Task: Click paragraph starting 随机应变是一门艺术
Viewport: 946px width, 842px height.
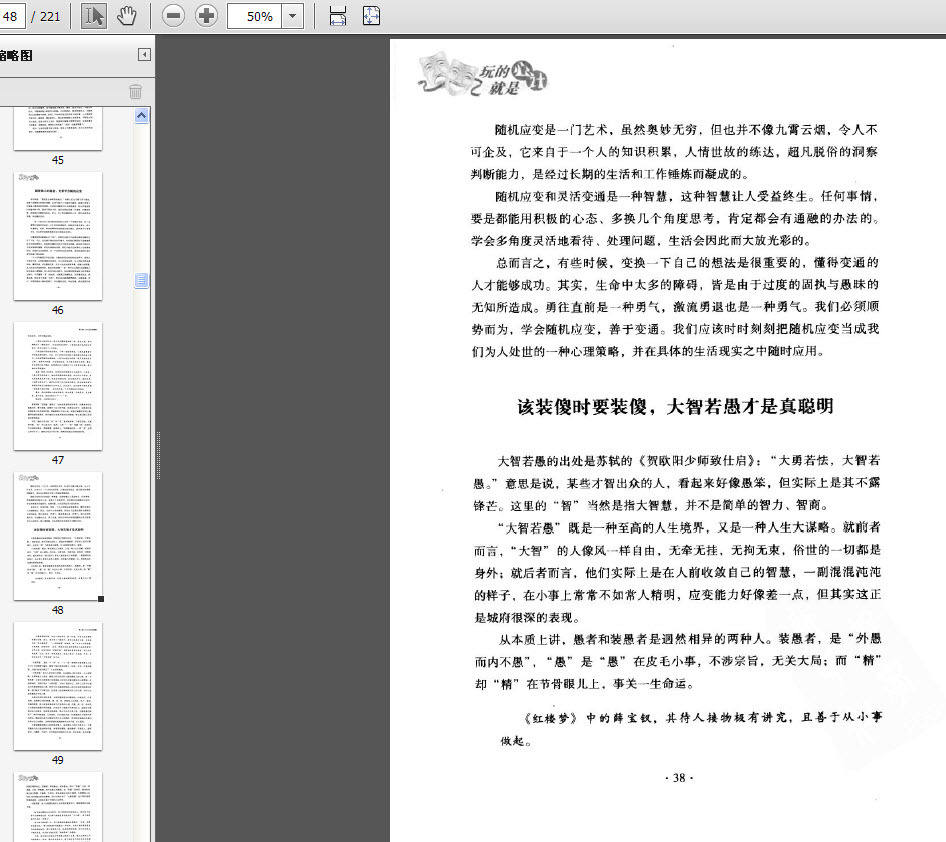Action: [674, 151]
